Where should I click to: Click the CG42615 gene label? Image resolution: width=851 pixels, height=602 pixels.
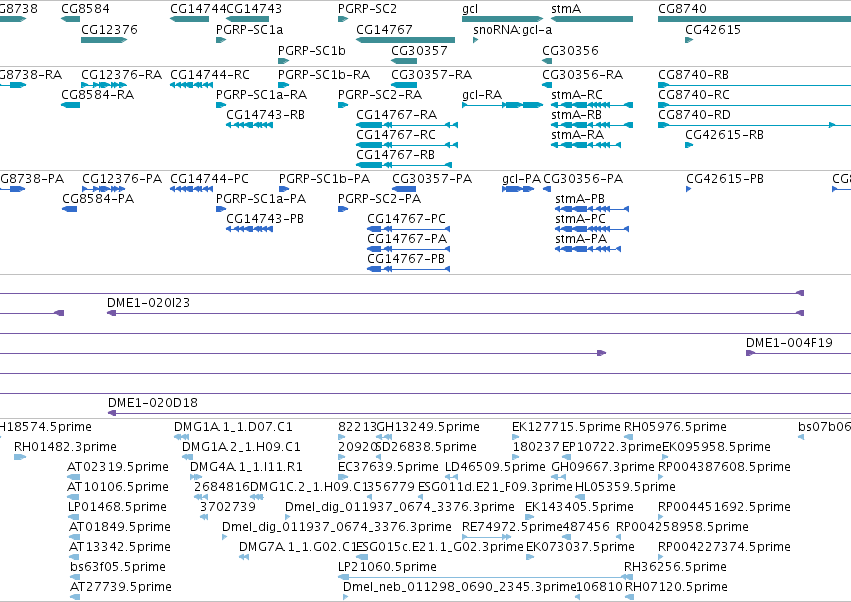[x=713, y=29]
